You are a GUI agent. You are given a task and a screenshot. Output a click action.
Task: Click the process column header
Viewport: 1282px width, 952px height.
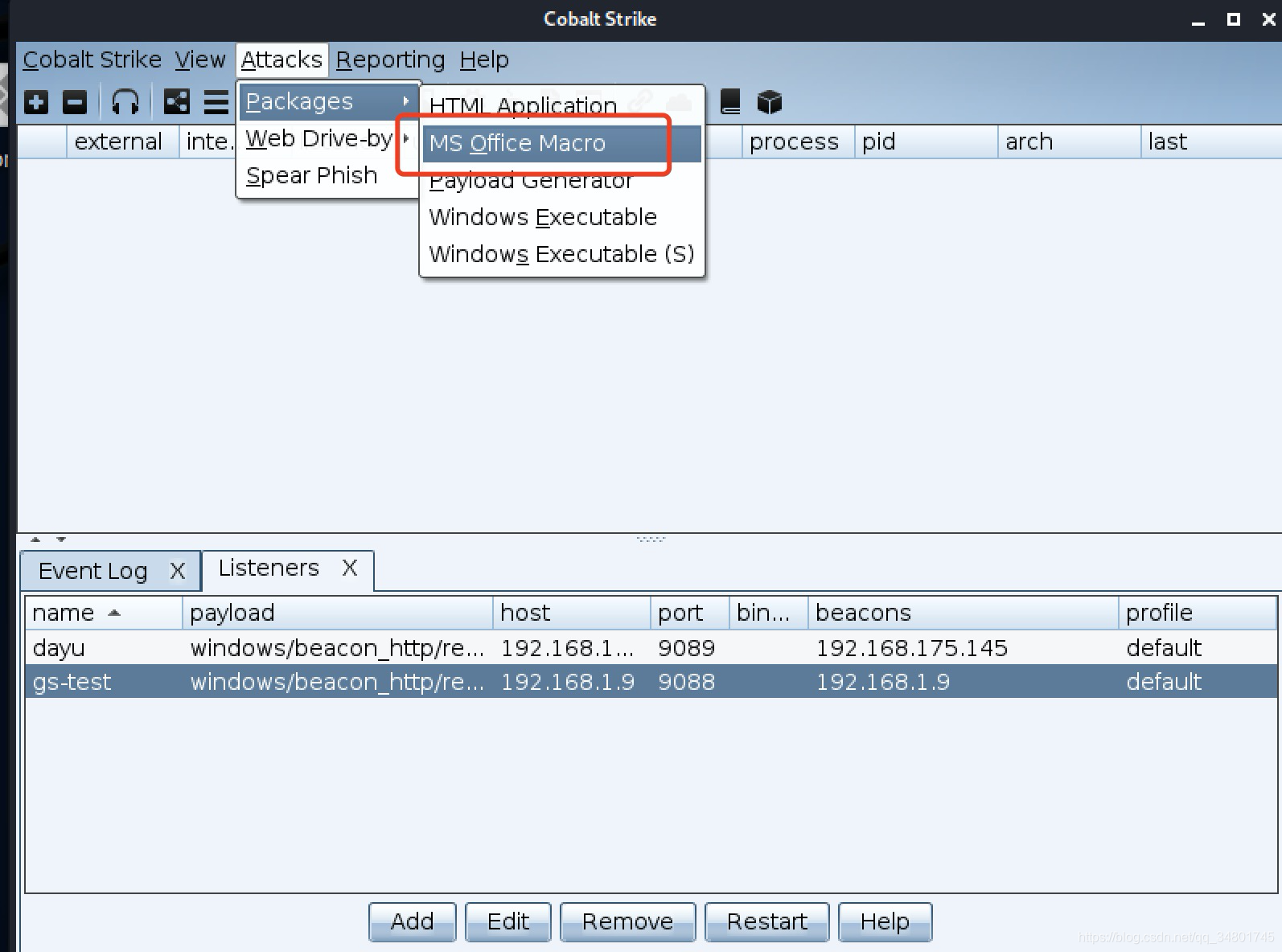pyautogui.click(x=798, y=142)
